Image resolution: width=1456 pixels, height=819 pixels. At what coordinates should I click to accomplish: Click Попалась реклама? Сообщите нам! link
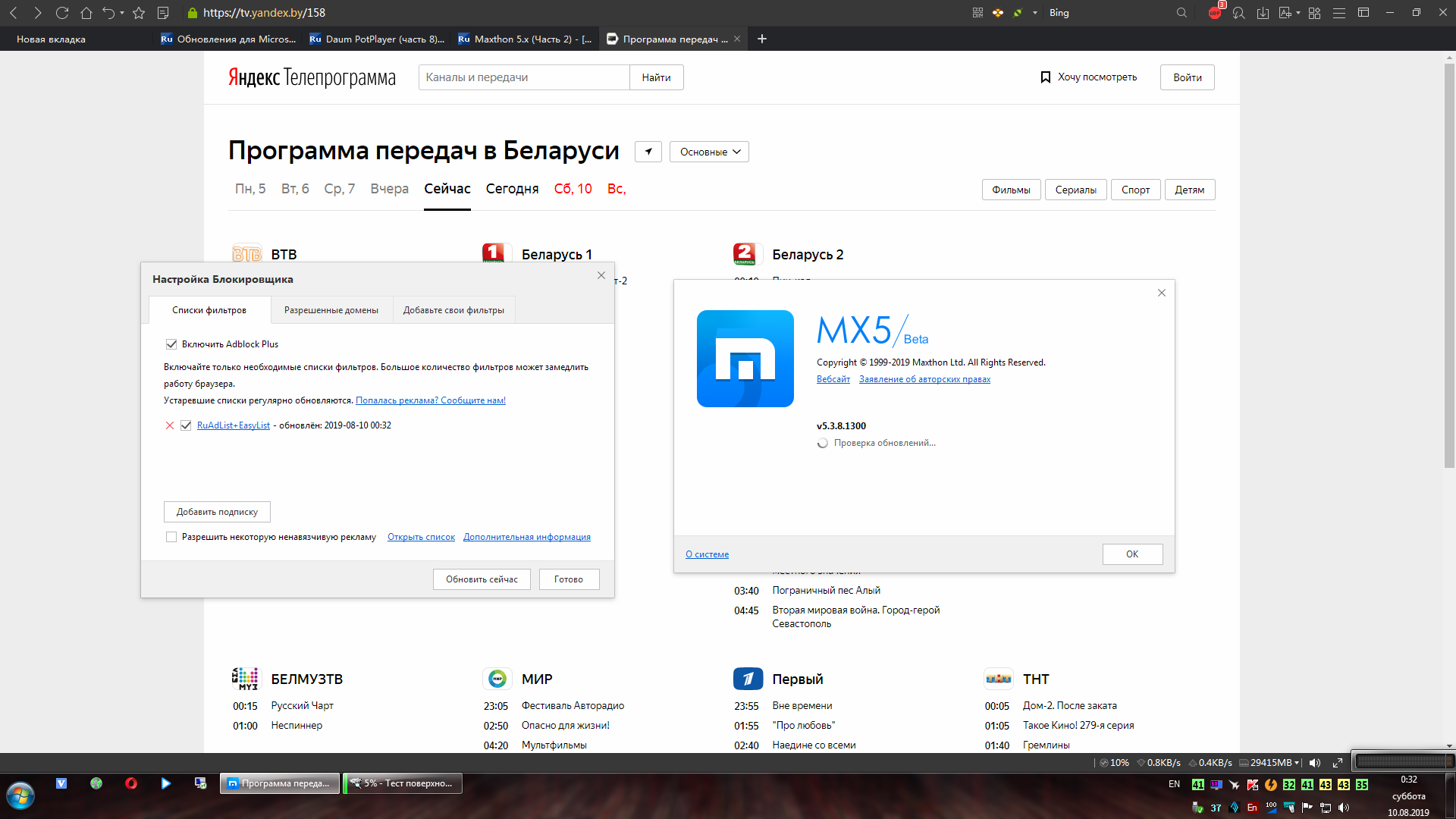[x=431, y=400]
